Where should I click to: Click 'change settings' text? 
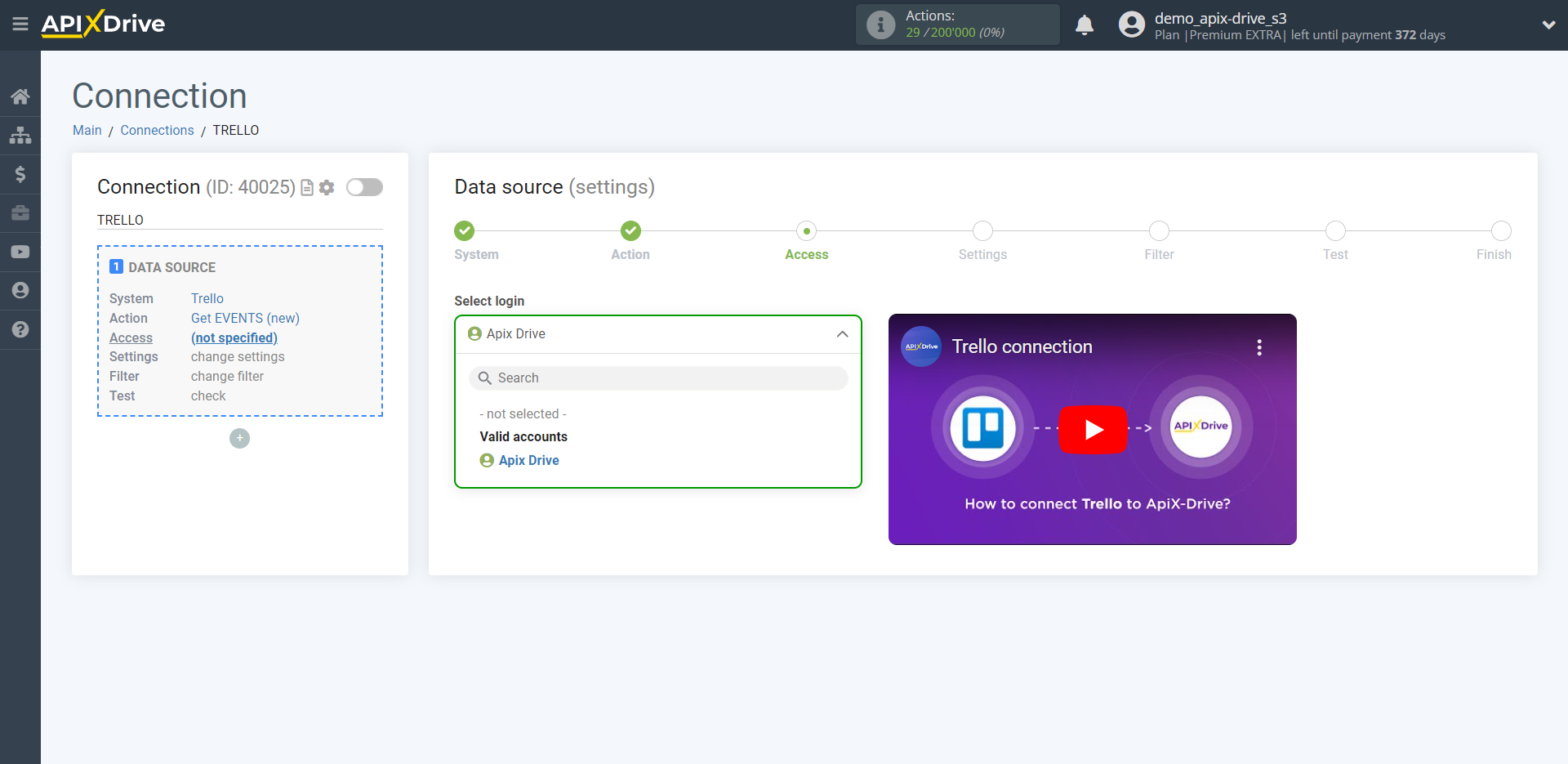(x=238, y=357)
